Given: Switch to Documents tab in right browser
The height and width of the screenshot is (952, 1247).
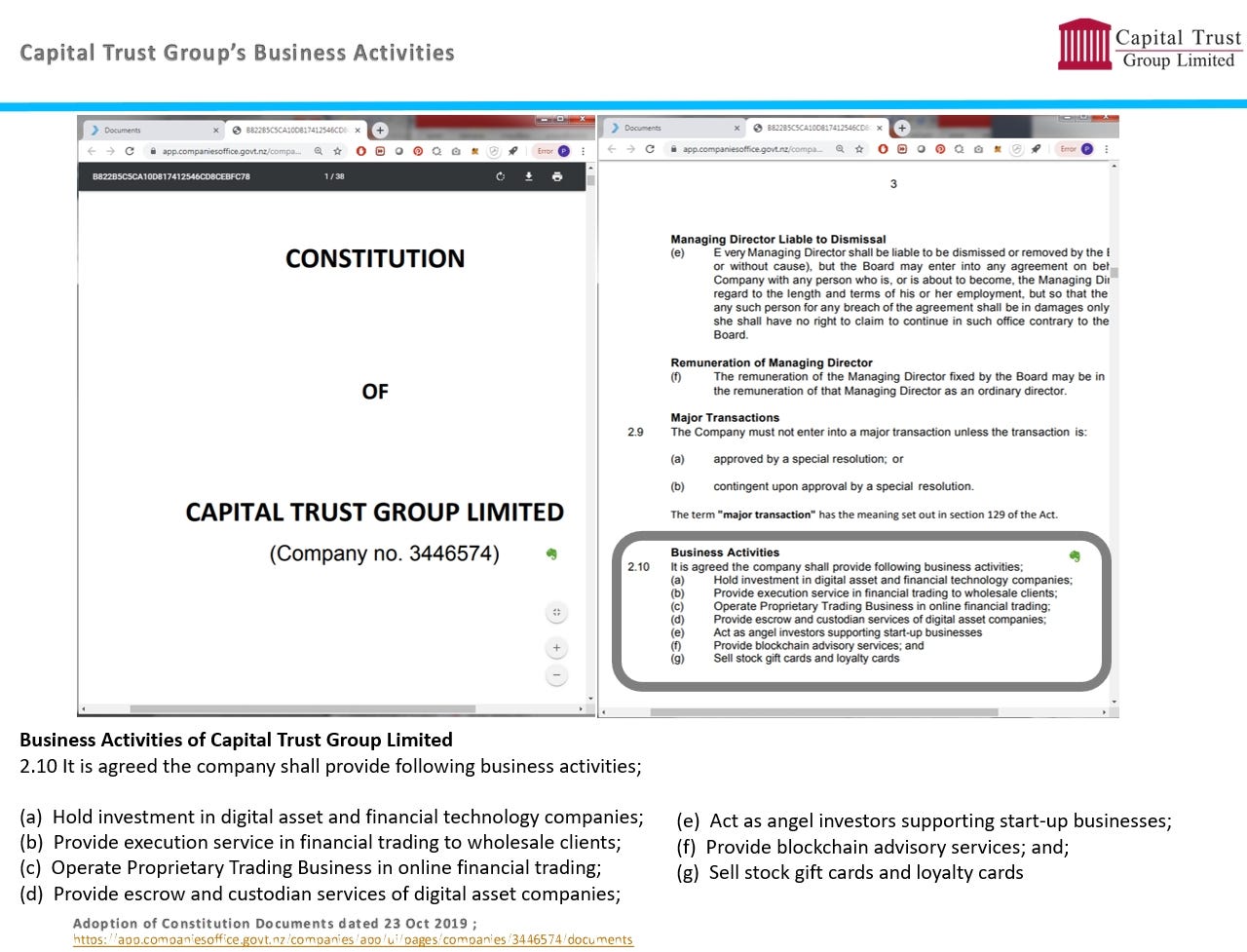Looking at the screenshot, I should 672,128.
